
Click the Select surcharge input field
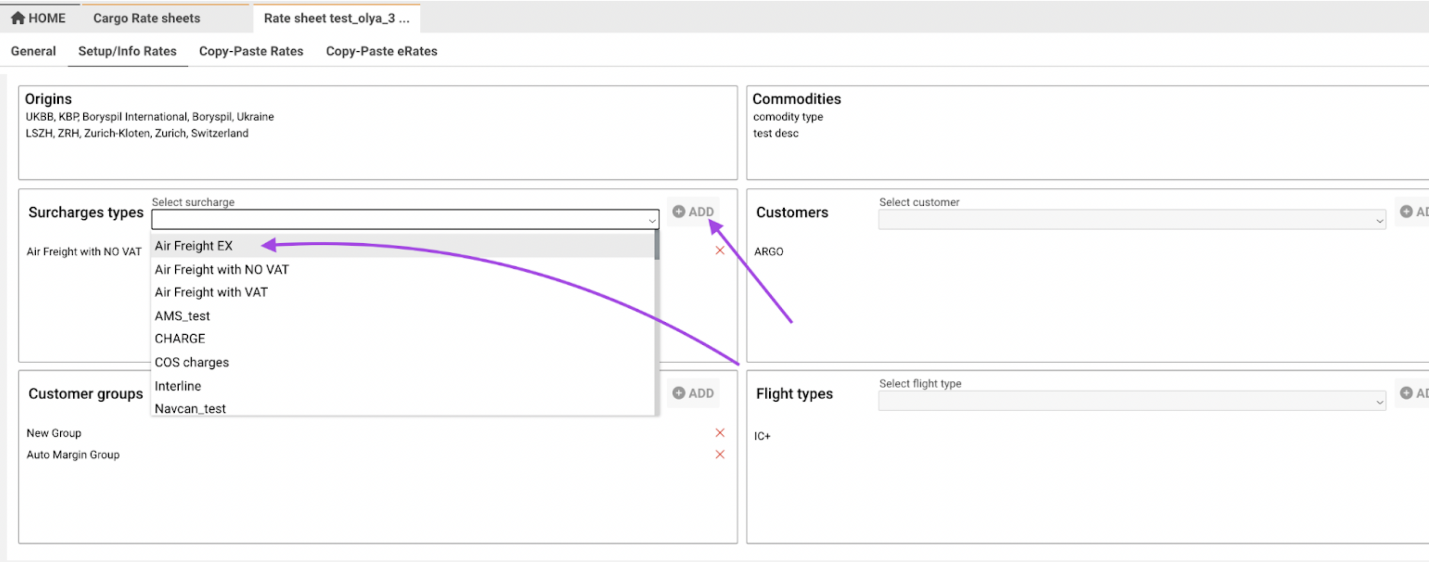(398, 220)
